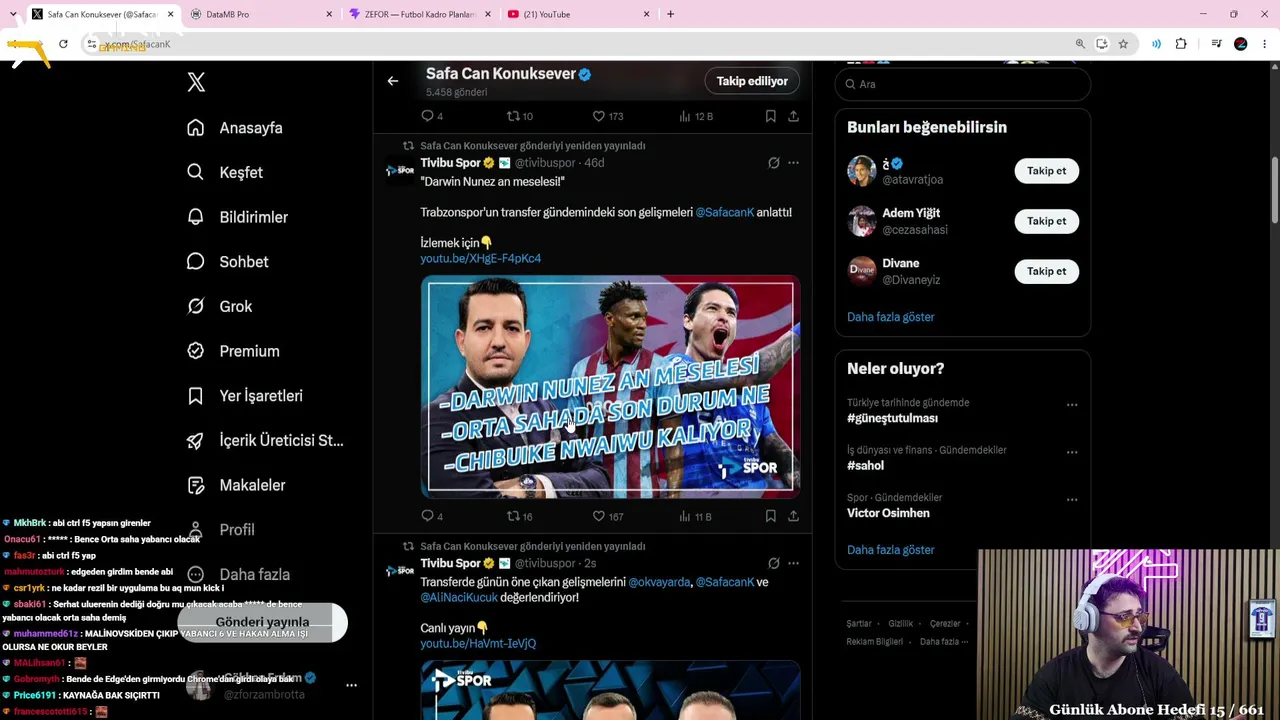Open Makaleler in the sidebar
This screenshot has height=720, width=1280.
[236, 485]
